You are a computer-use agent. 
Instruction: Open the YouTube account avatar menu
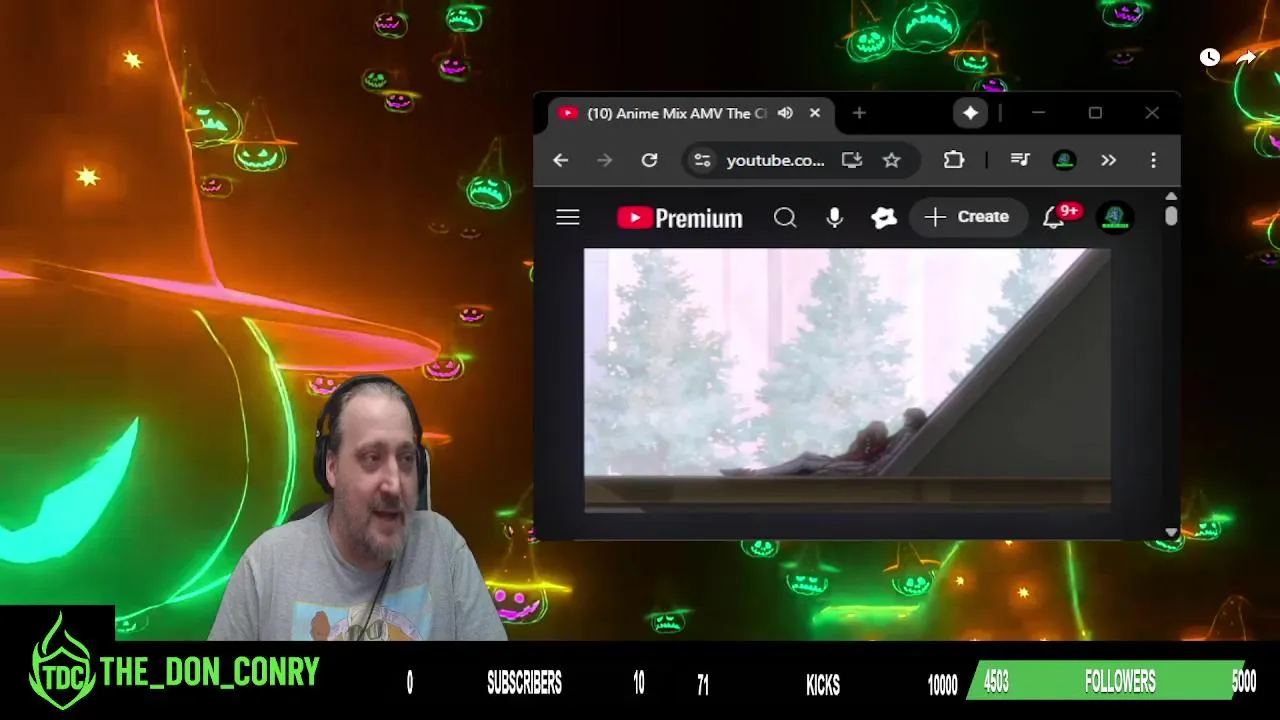[1115, 217]
